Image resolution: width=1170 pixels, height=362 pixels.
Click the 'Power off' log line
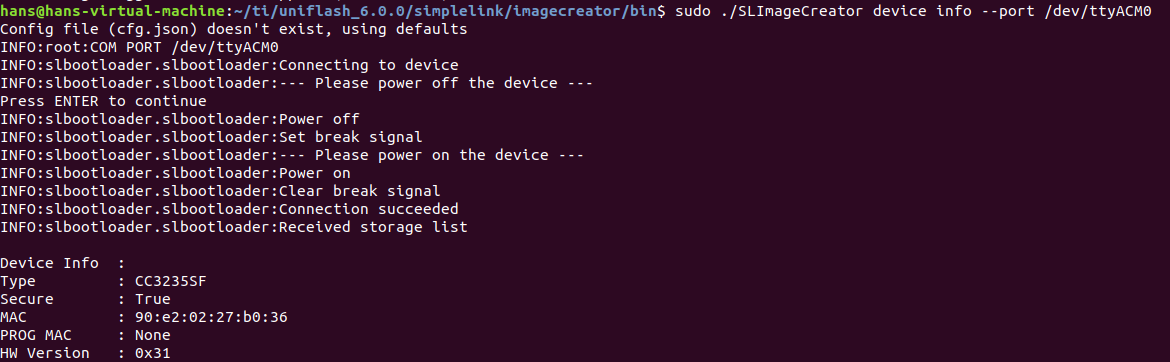click(180, 119)
